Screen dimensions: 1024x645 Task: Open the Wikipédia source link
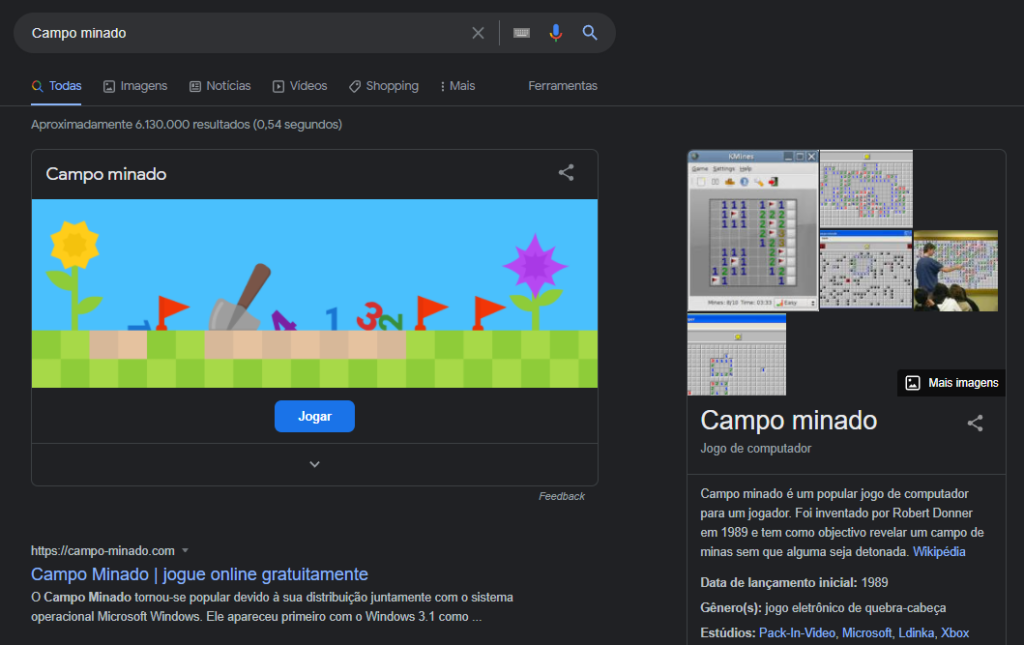point(939,552)
